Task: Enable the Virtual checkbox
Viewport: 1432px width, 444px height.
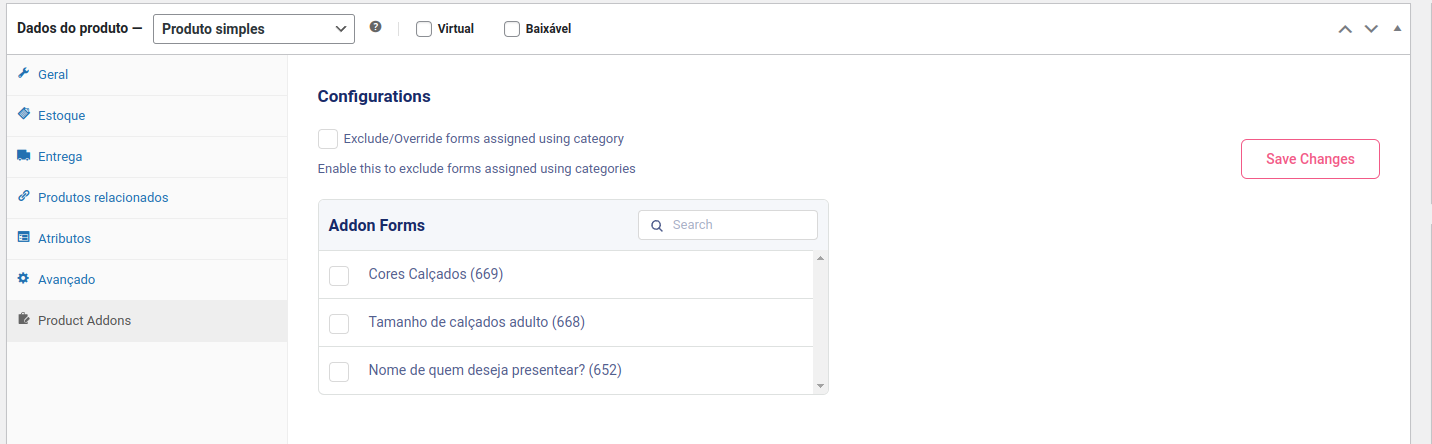Action: [424, 29]
